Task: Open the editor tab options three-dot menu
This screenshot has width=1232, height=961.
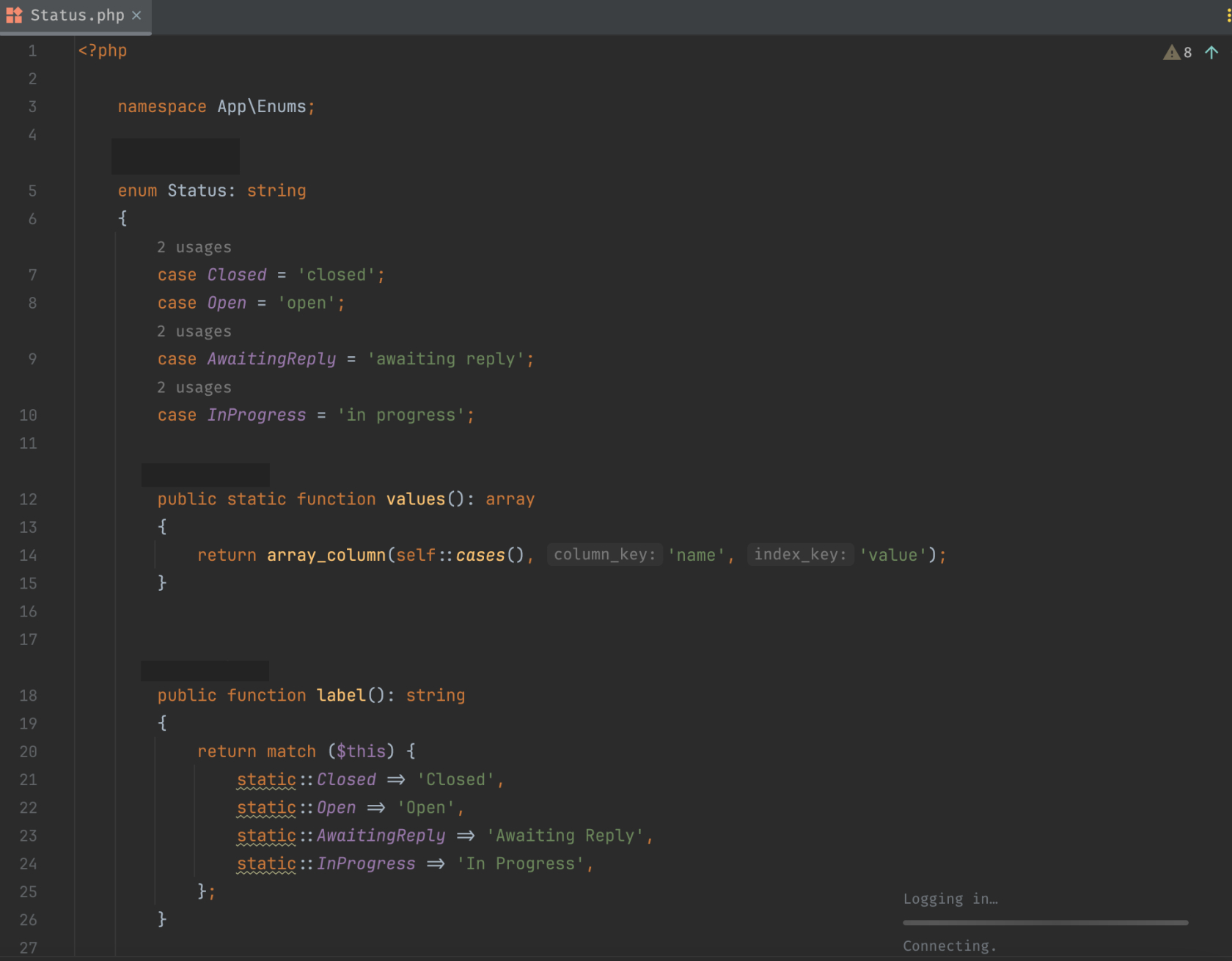Action: pyautogui.click(x=1228, y=15)
